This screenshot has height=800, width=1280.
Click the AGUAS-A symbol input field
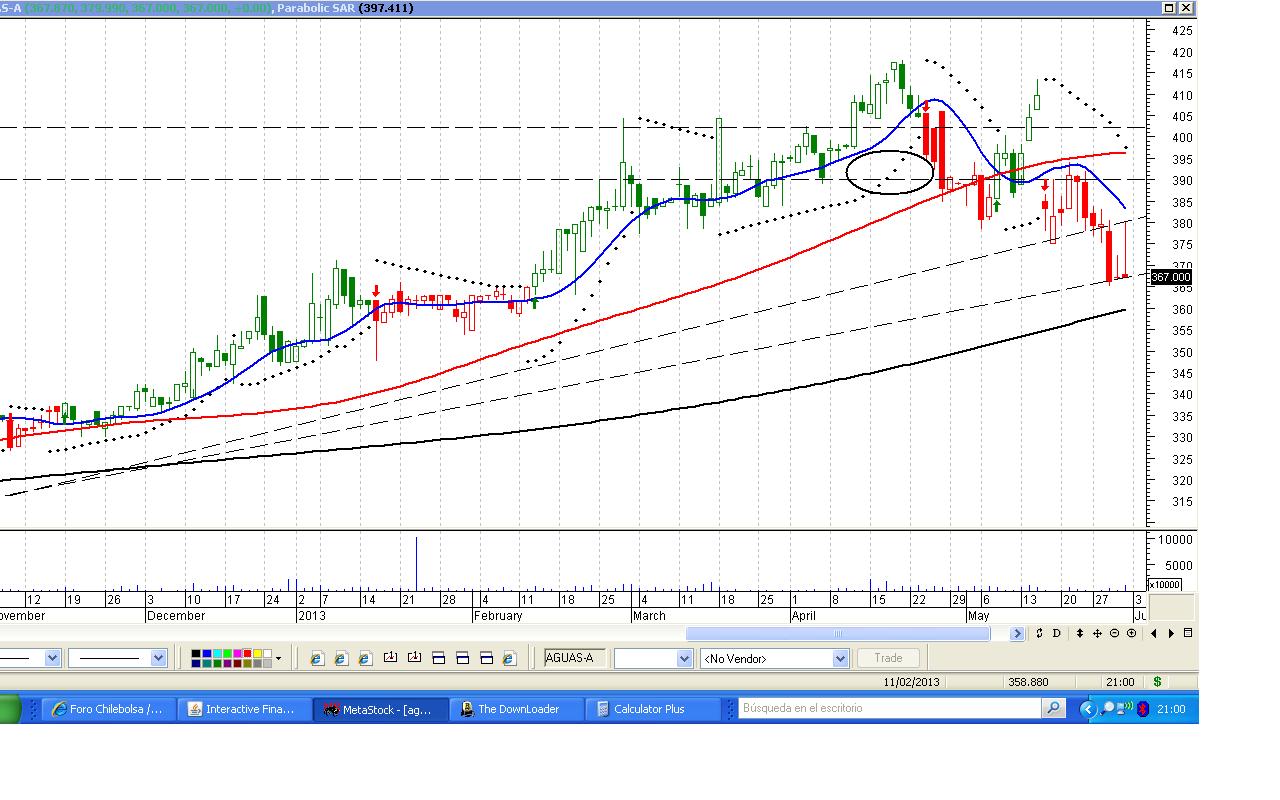(574, 658)
